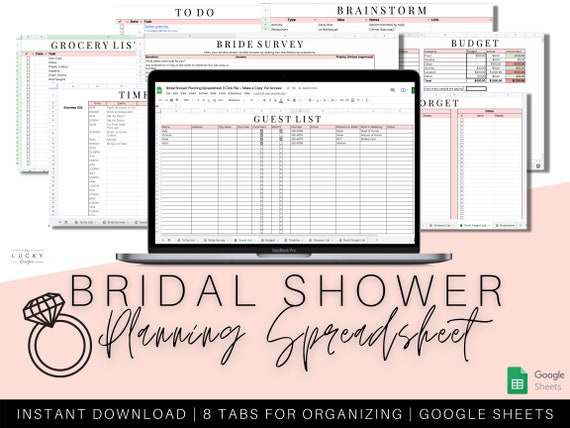
Task: Open the Gather guest list link in To Do
Action: click(156, 27)
